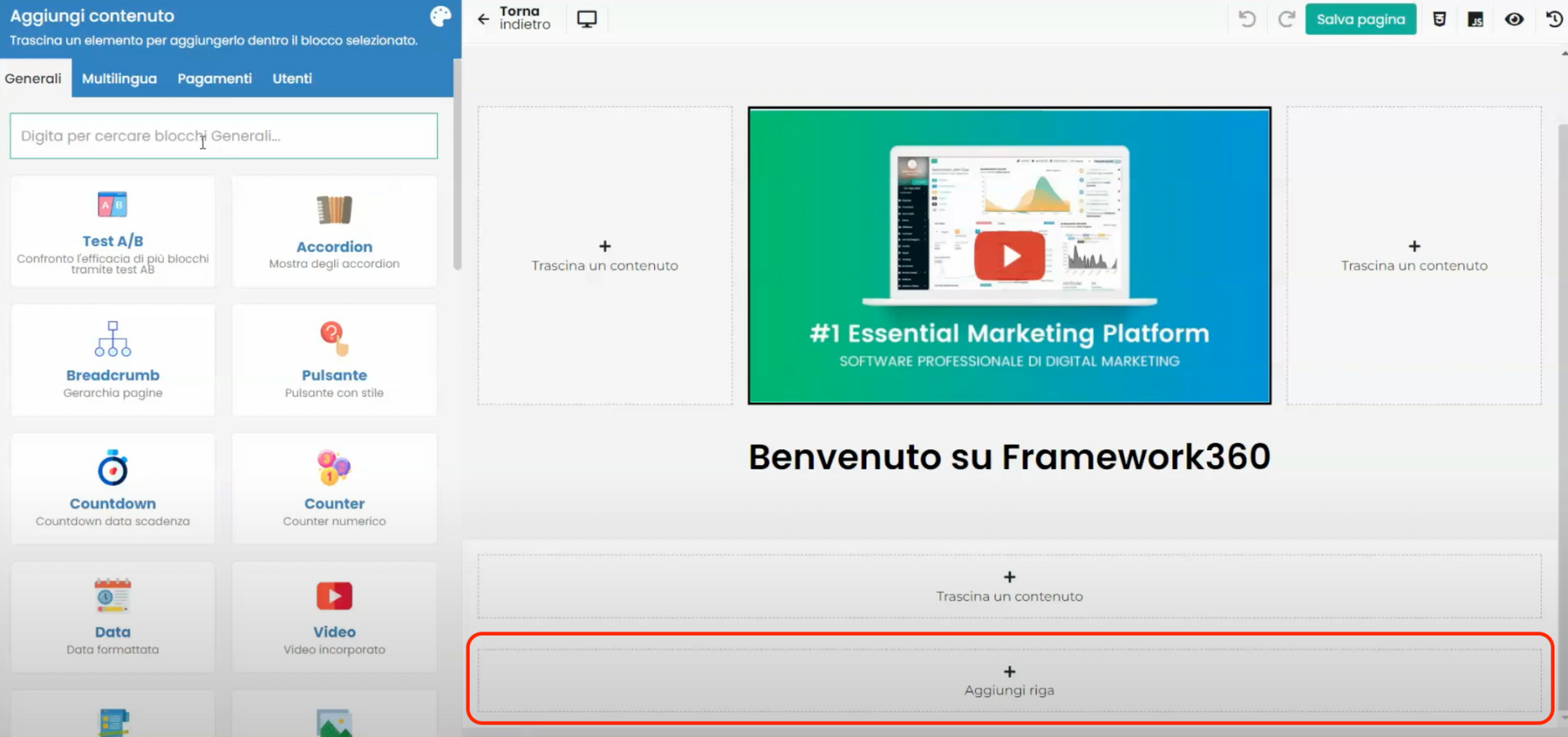Screen dimensions: 1568x737
Task: Click Torna indietro link text
Action: [x=525, y=18]
